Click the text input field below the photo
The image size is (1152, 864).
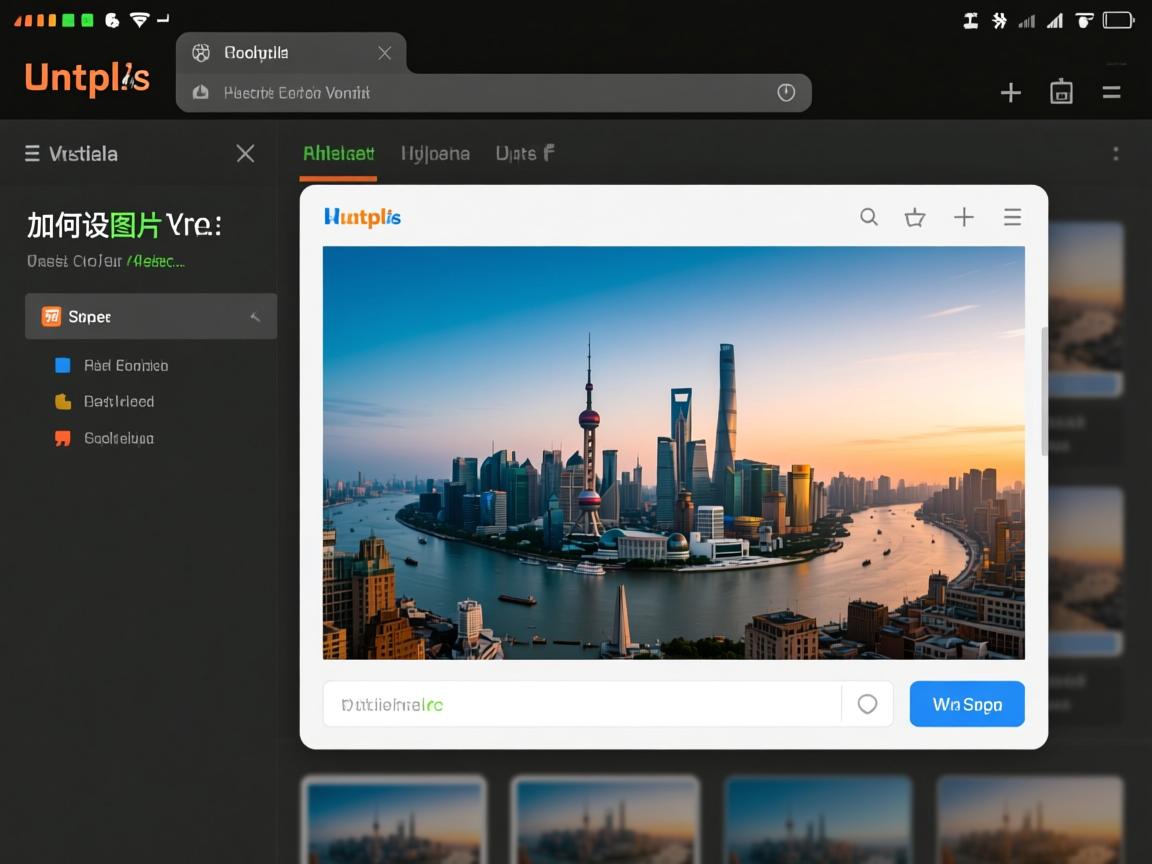[580, 704]
